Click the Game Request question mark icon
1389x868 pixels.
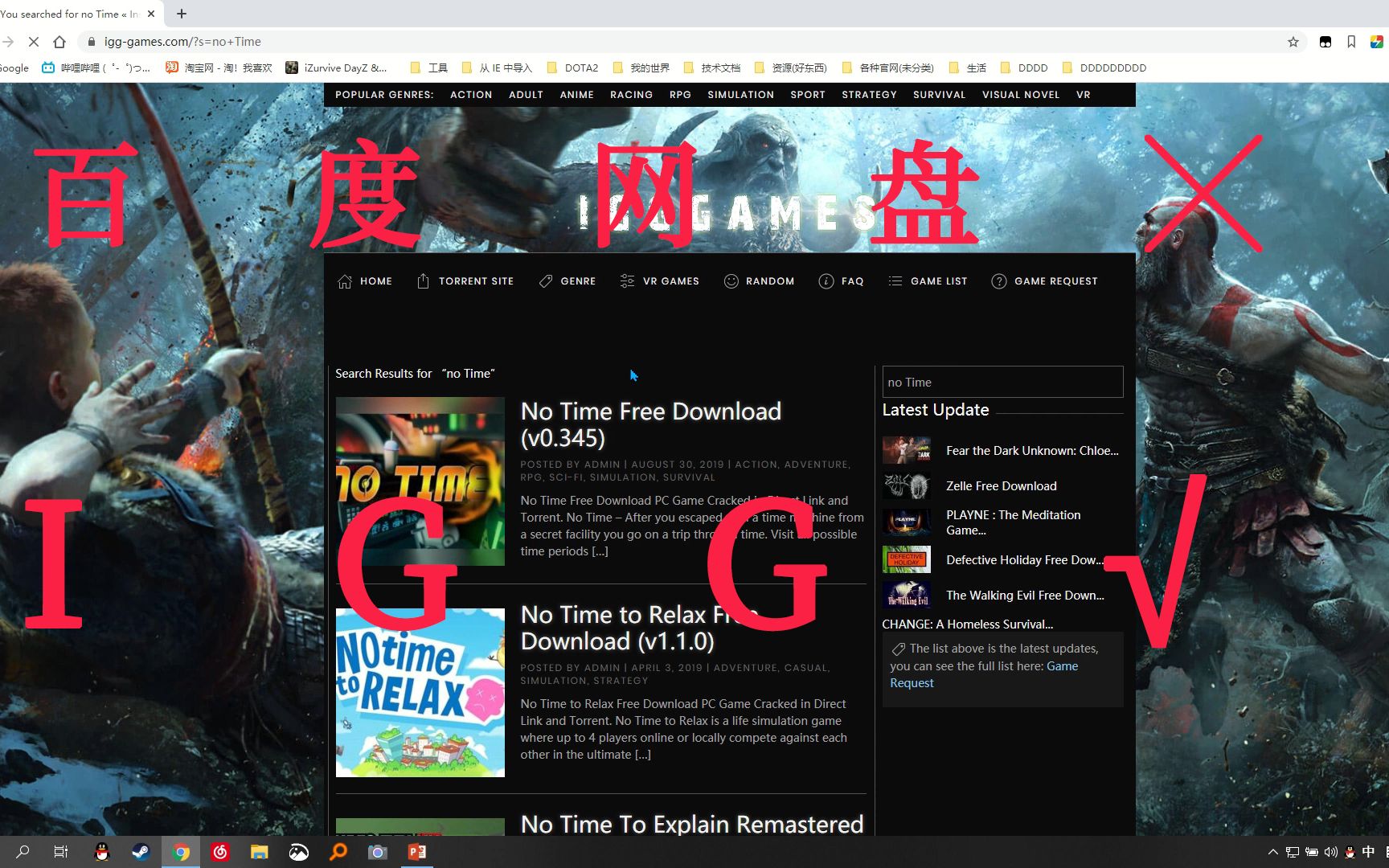point(999,281)
